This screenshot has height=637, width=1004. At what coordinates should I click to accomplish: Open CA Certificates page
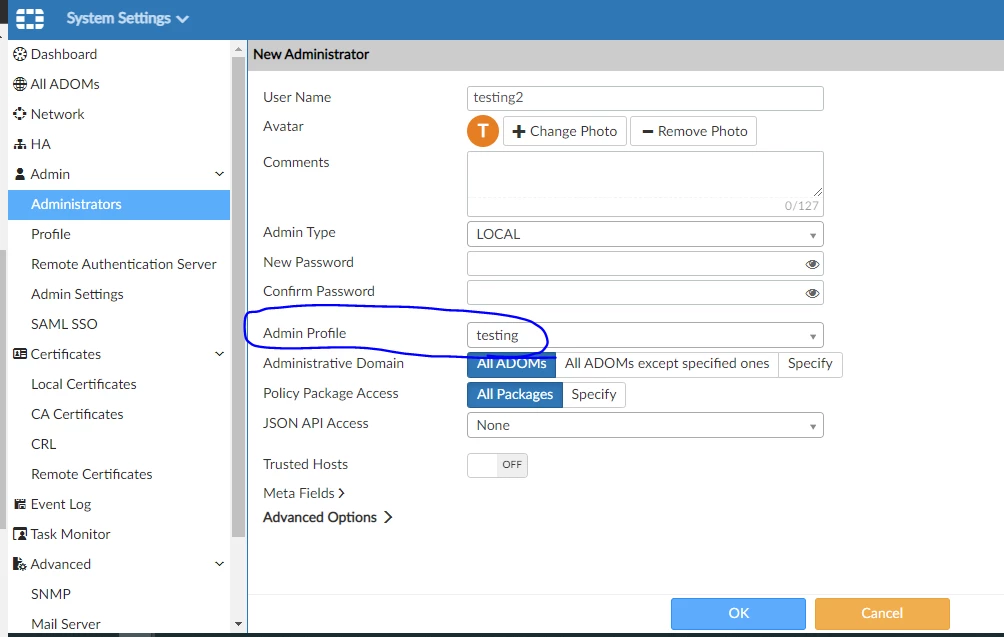77,414
